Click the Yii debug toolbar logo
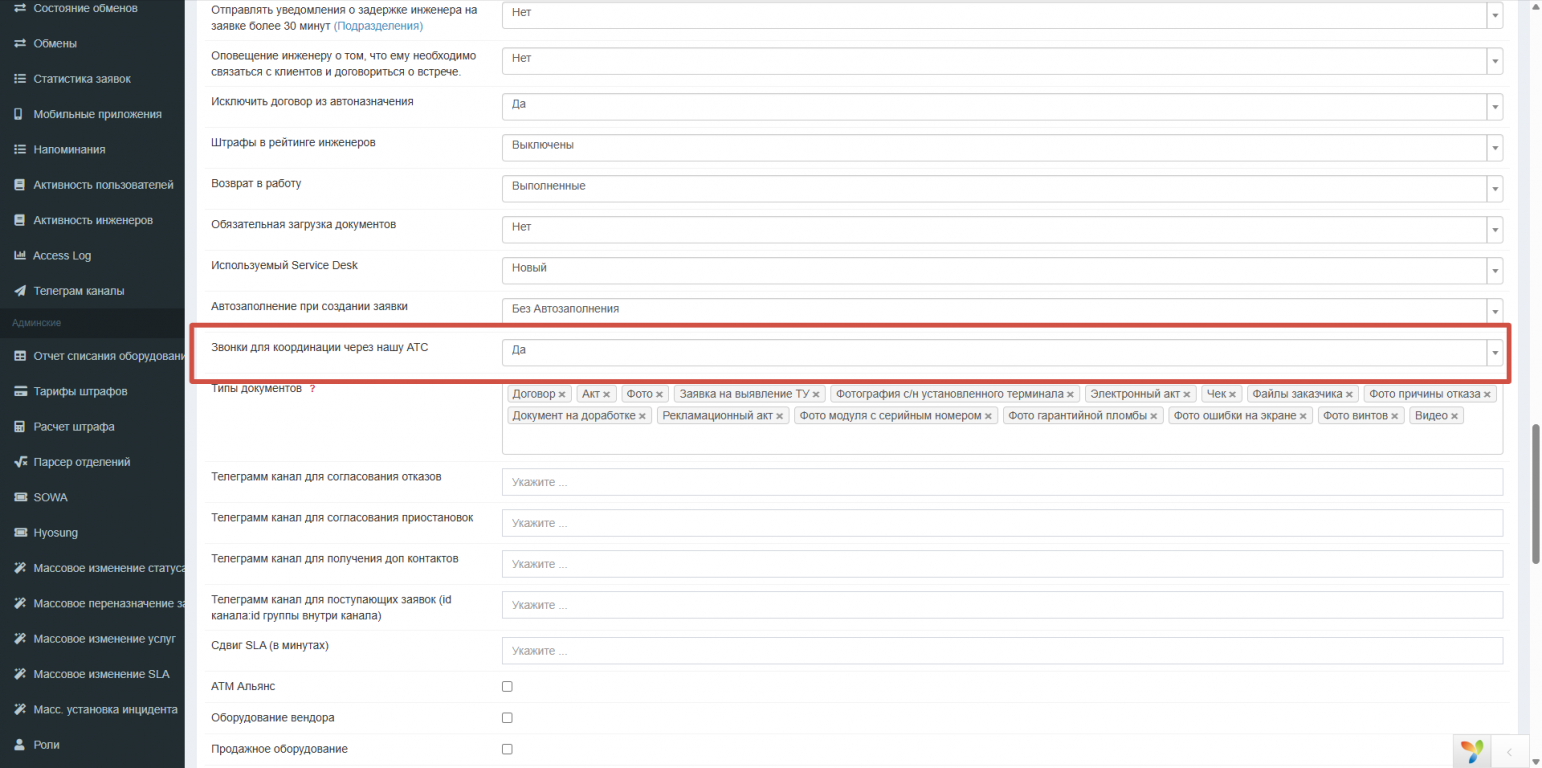 click(1471, 751)
